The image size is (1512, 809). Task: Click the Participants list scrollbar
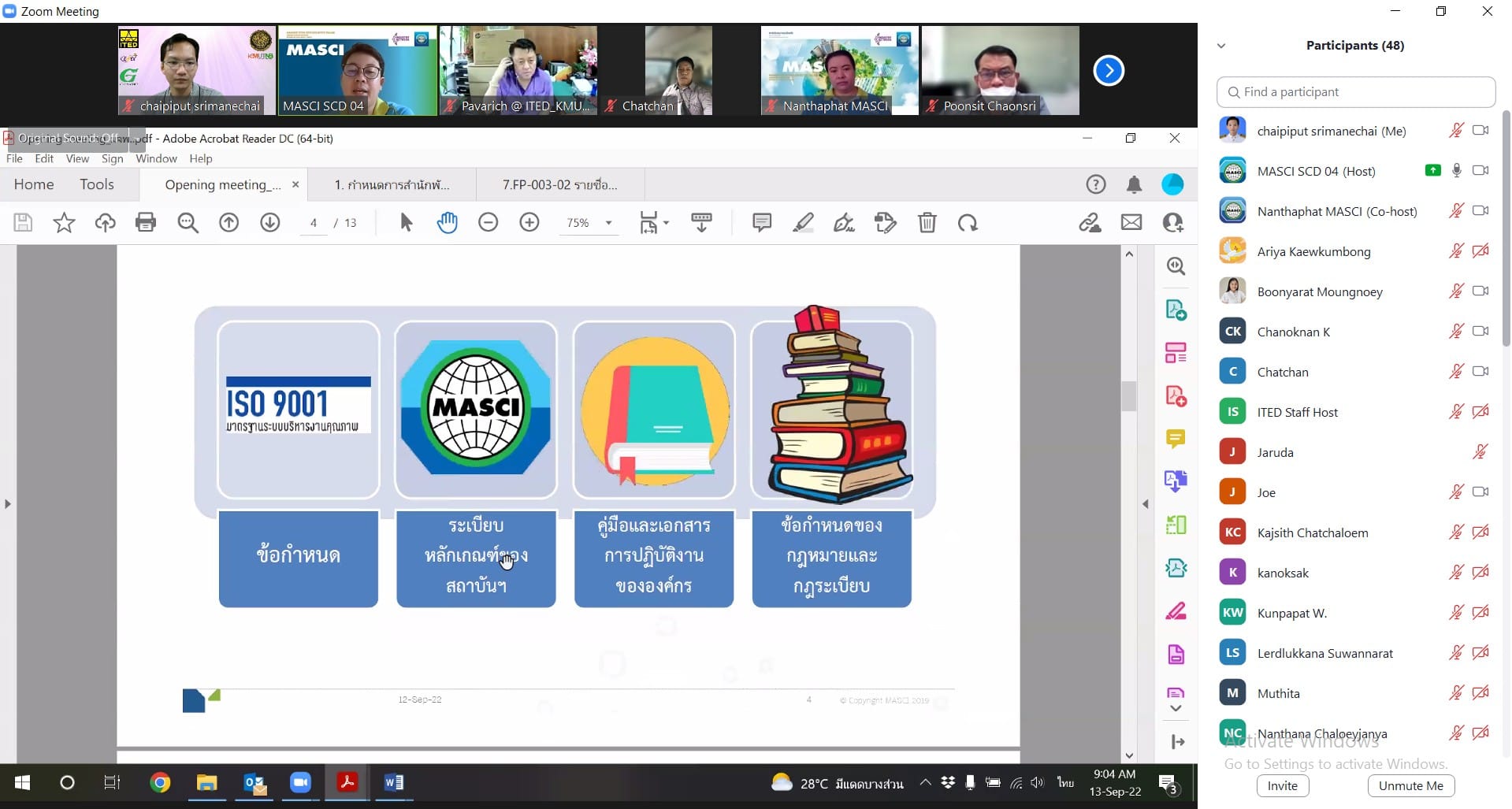pyautogui.click(x=1506, y=228)
